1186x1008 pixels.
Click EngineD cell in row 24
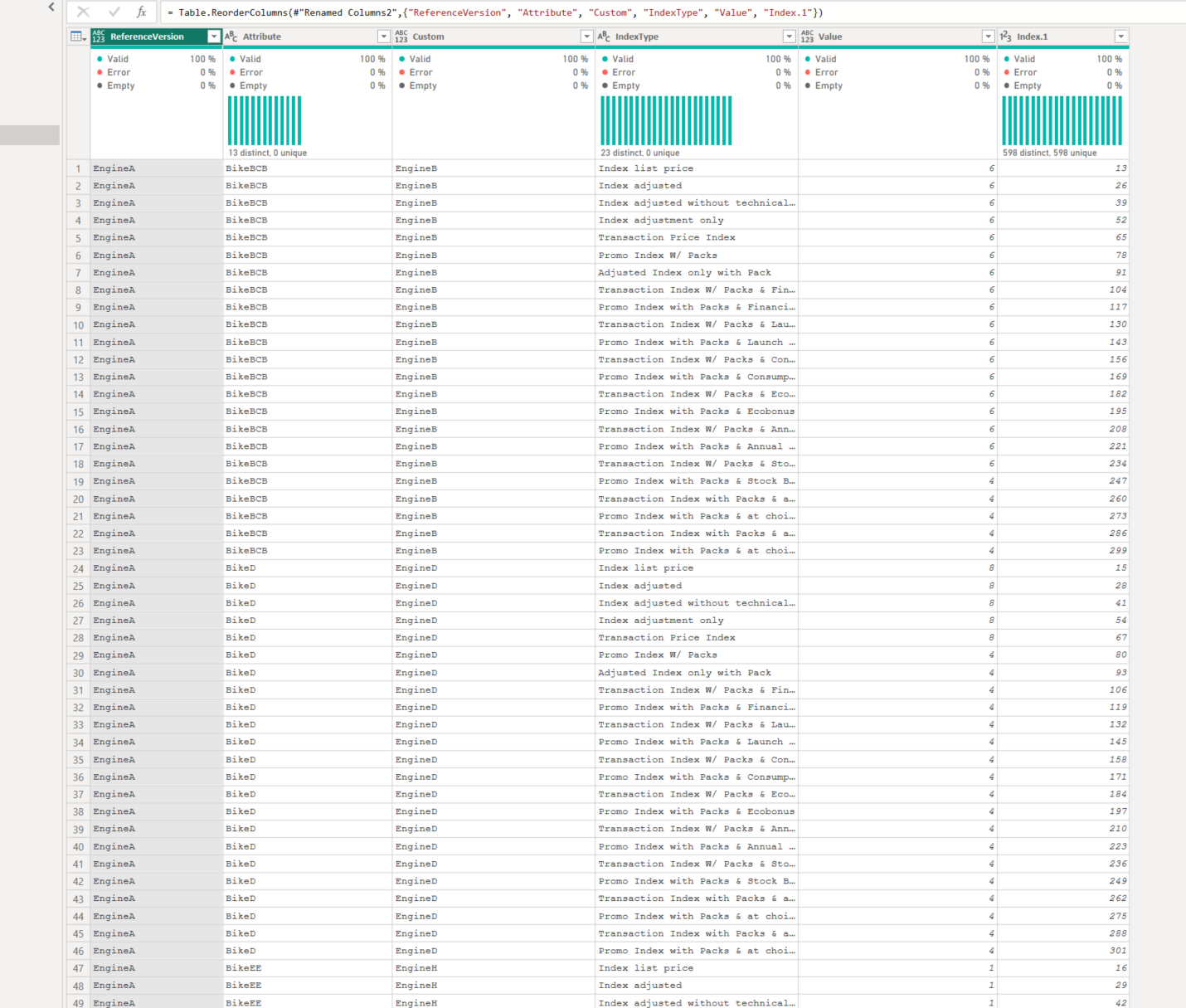493,568
